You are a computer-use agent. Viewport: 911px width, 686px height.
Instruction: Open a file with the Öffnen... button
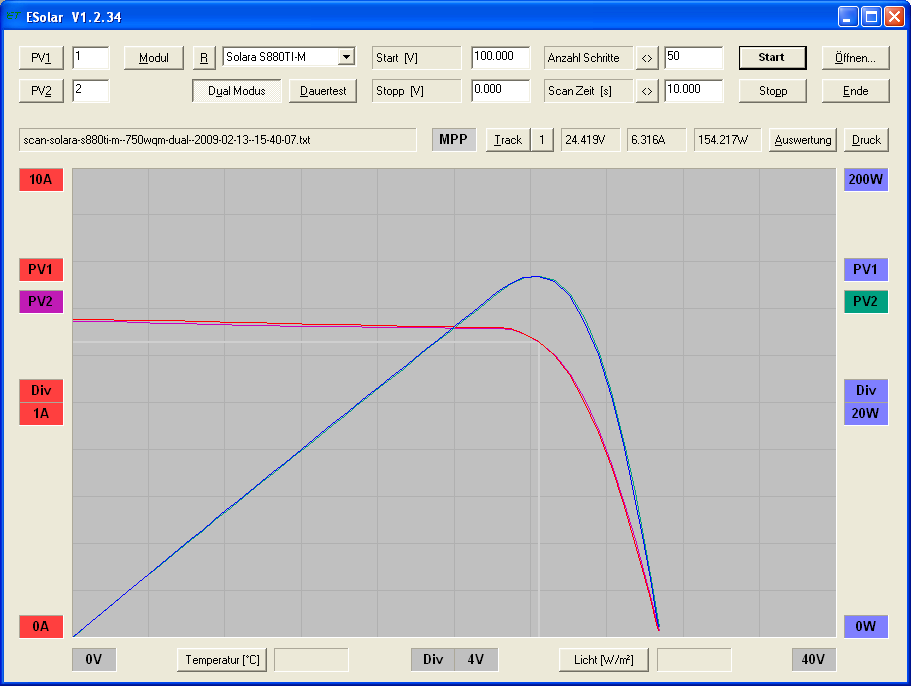click(855, 58)
